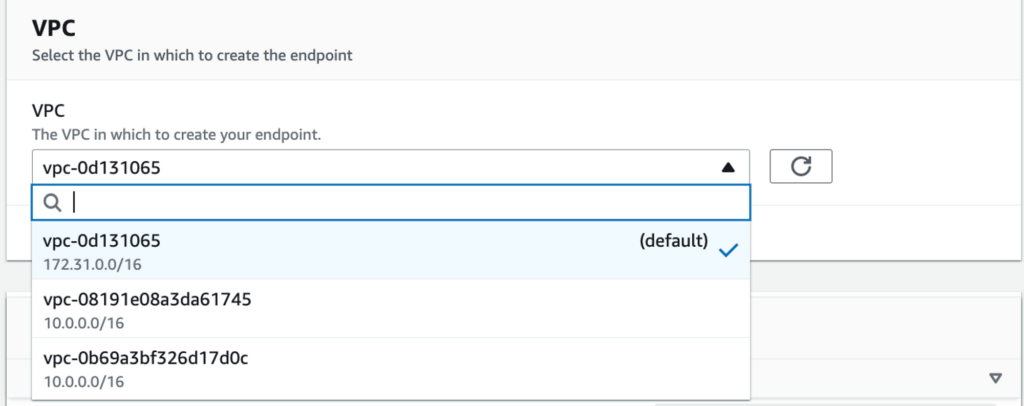This screenshot has width=1024, height=406.
Task: Pick the default vpc-0d131065 list entry
Action: pyautogui.click(x=102, y=241)
